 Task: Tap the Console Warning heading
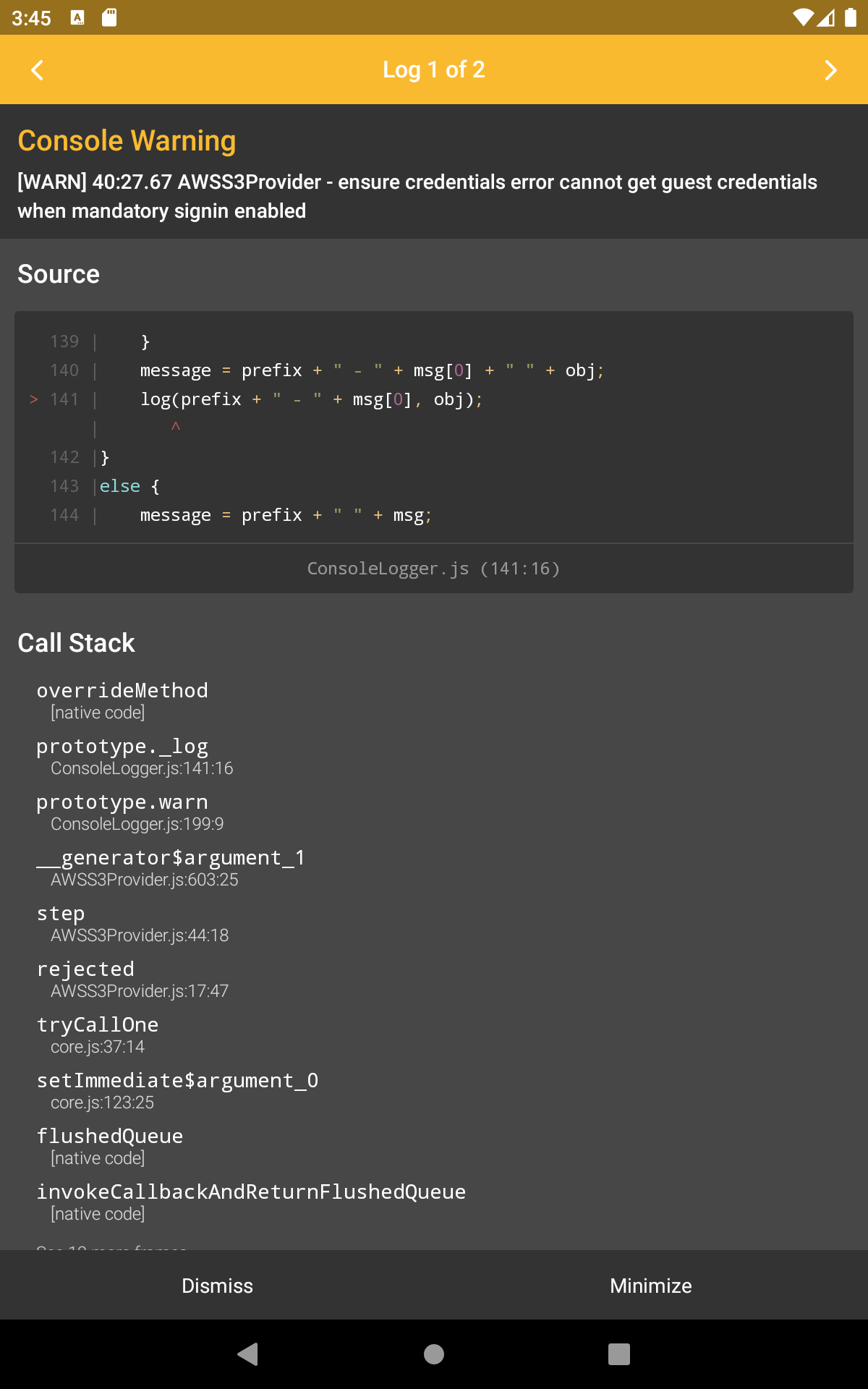coord(127,140)
